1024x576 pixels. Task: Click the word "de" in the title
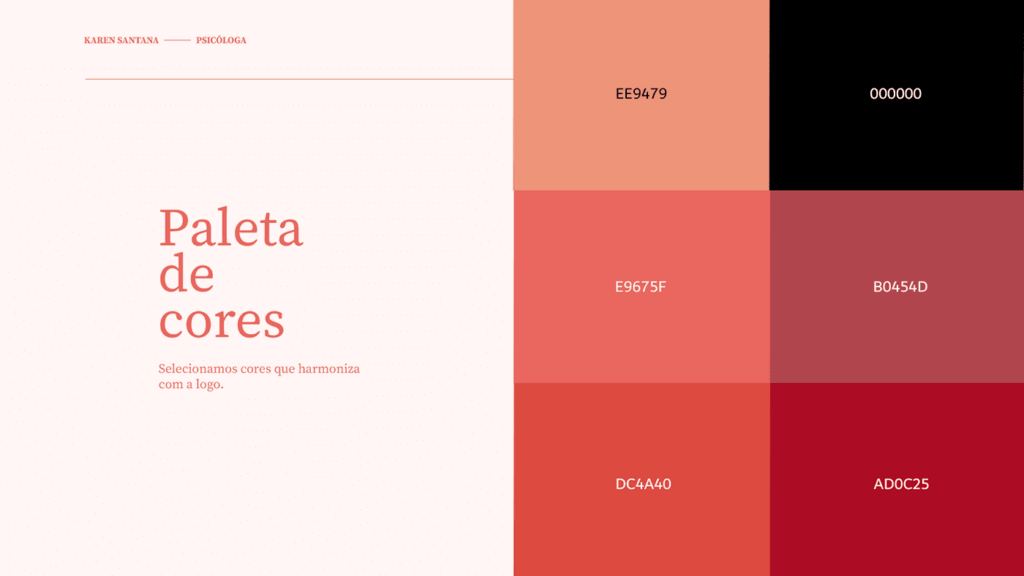click(x=187, y=275)
